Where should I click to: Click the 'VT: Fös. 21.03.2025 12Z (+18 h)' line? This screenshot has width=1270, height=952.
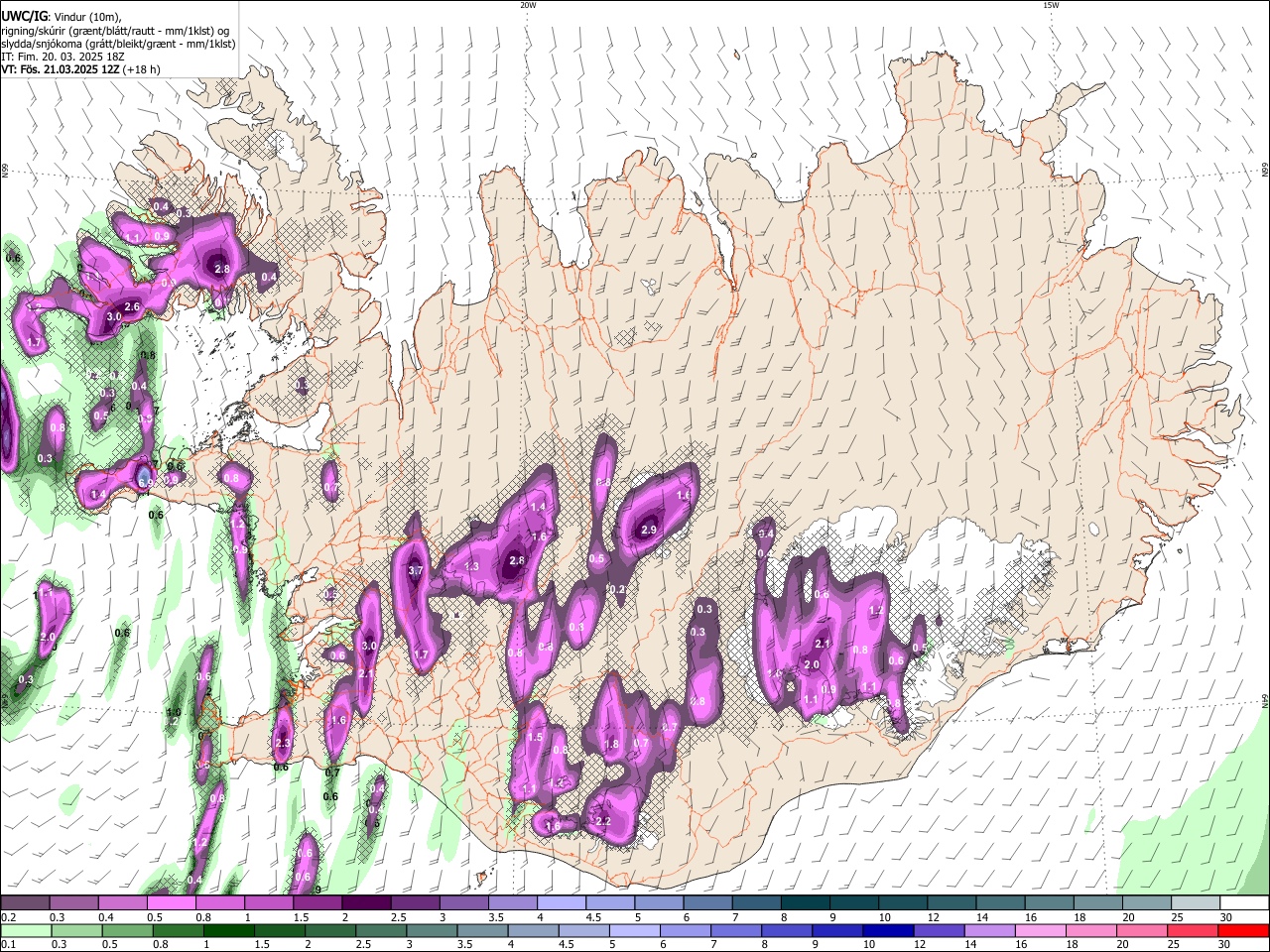pos(80,69)
